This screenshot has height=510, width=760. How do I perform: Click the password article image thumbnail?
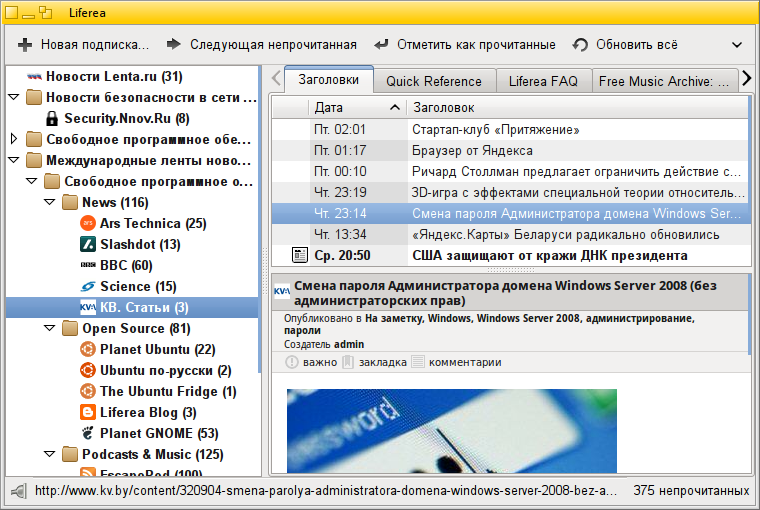coord(452,431)
